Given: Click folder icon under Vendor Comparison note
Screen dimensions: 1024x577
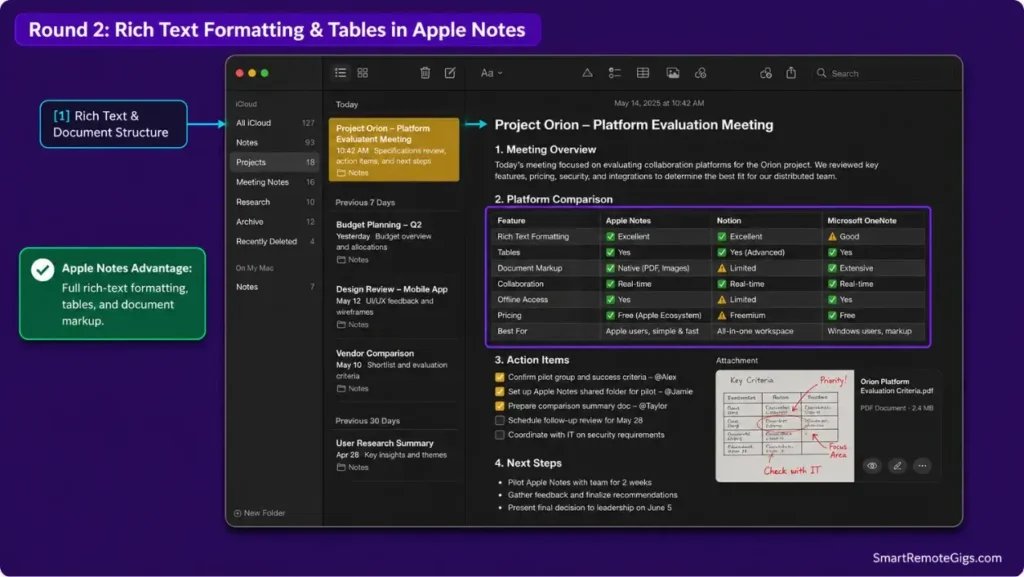Looking at the screenshot, I should coord(341,388).
